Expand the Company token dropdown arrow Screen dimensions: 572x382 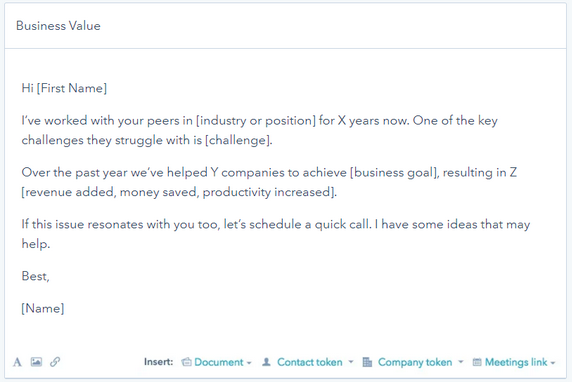point(461,362)
